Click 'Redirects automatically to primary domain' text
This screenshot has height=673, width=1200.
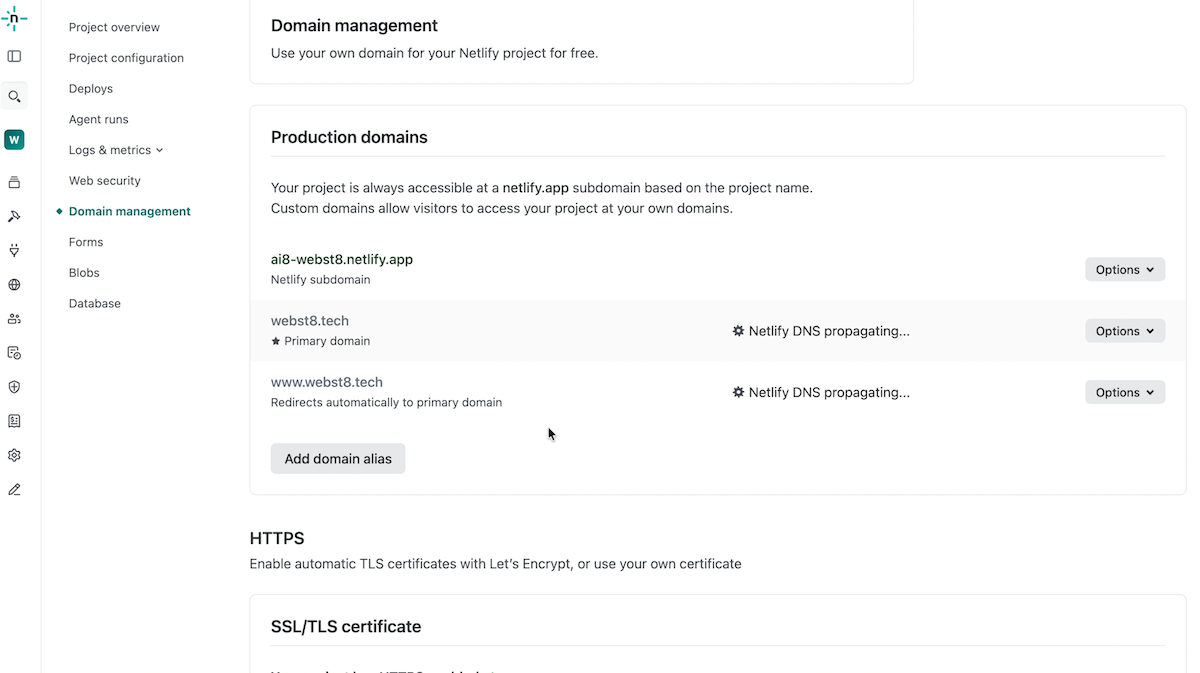click(x=386, y=402)
